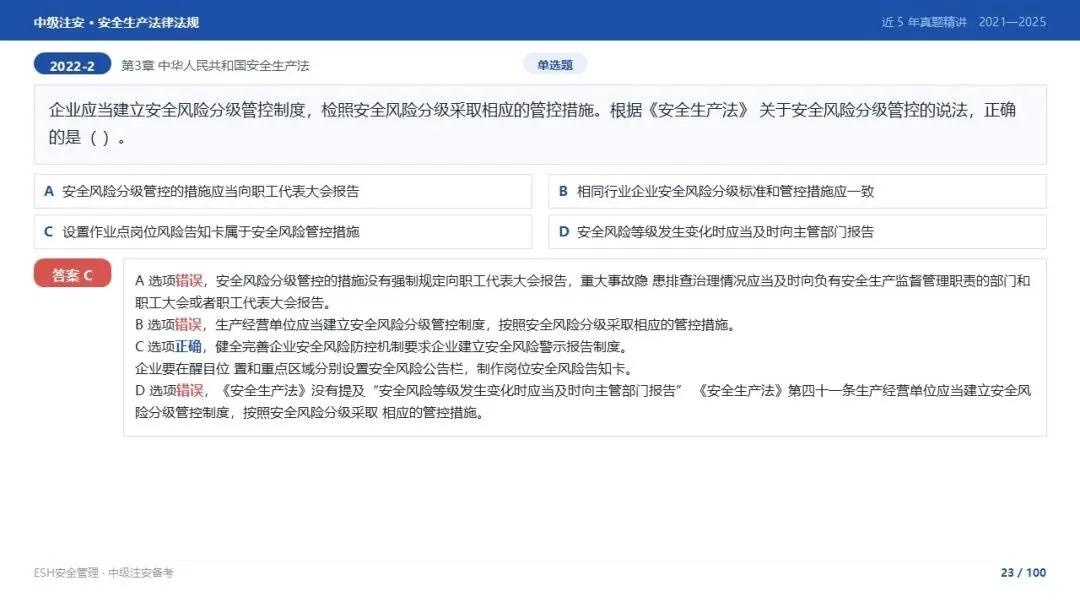Click the 单选题 question type tag
The height and width of the screenshot is (608, 1080).
(555, 65)
